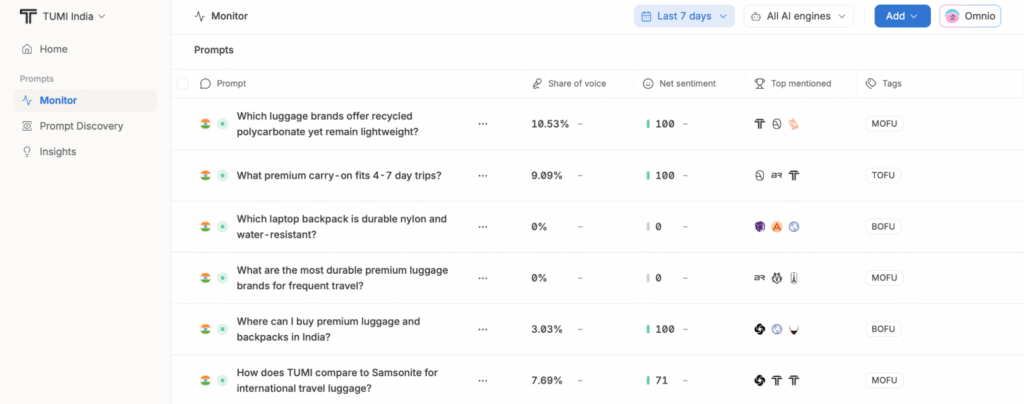1024x404 pixels.
Task: Open more options for premium carry-on prompt
Action: pos(483,176)
